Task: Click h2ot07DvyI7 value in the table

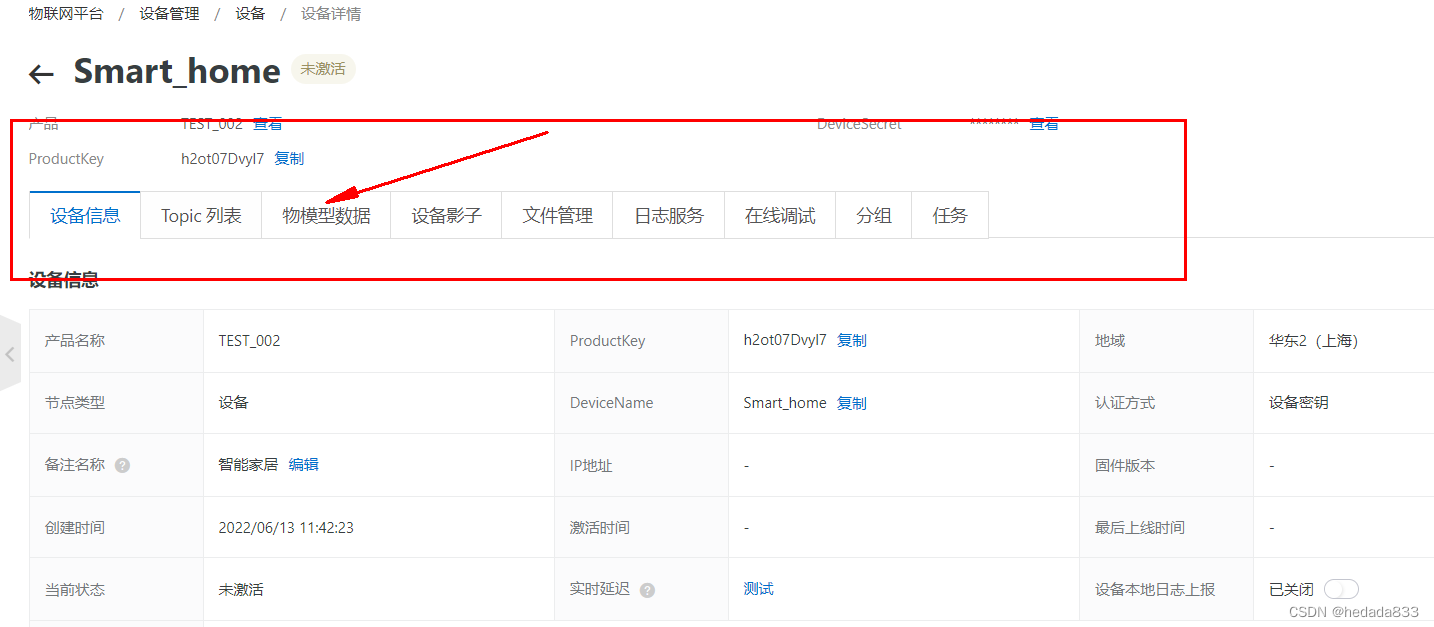Action: (x=785, y=340)
